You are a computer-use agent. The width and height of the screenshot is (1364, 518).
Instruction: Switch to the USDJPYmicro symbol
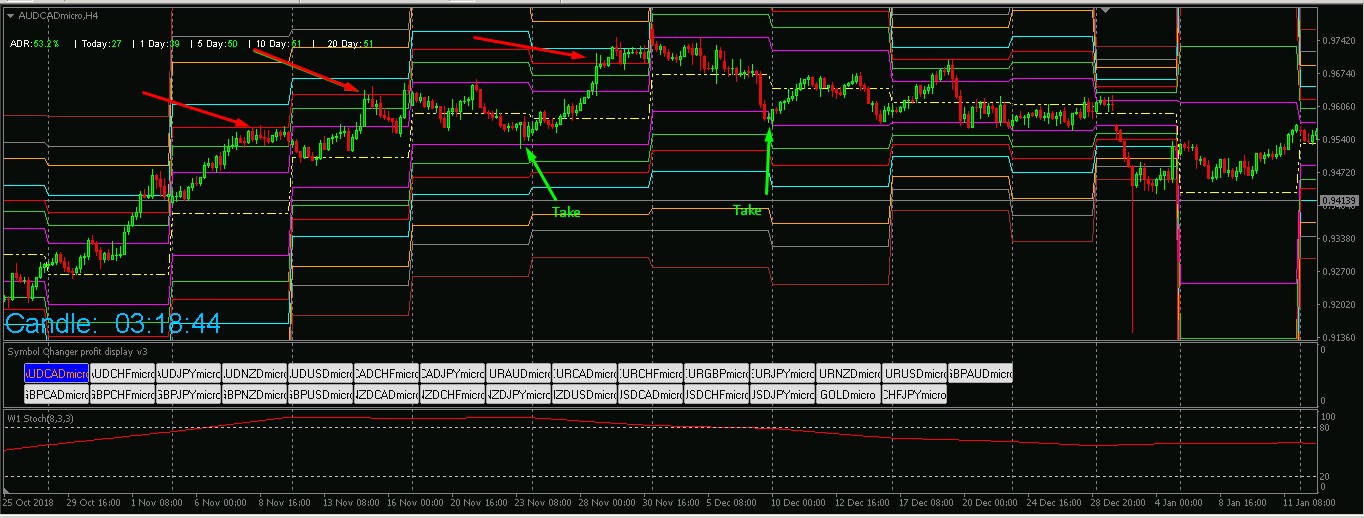(x=783, y=395)
